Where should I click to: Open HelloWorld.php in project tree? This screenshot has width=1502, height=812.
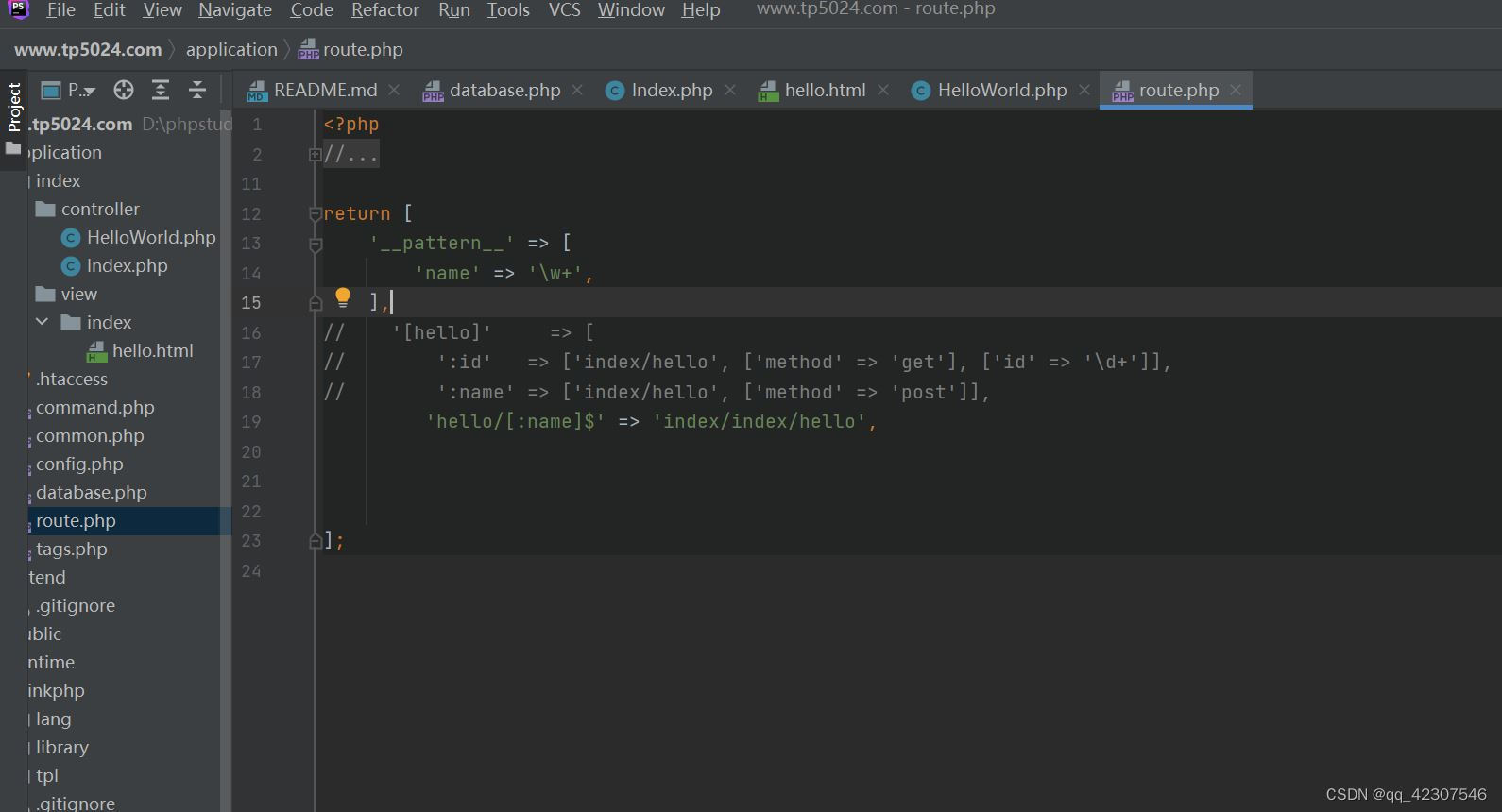[151, 237]
